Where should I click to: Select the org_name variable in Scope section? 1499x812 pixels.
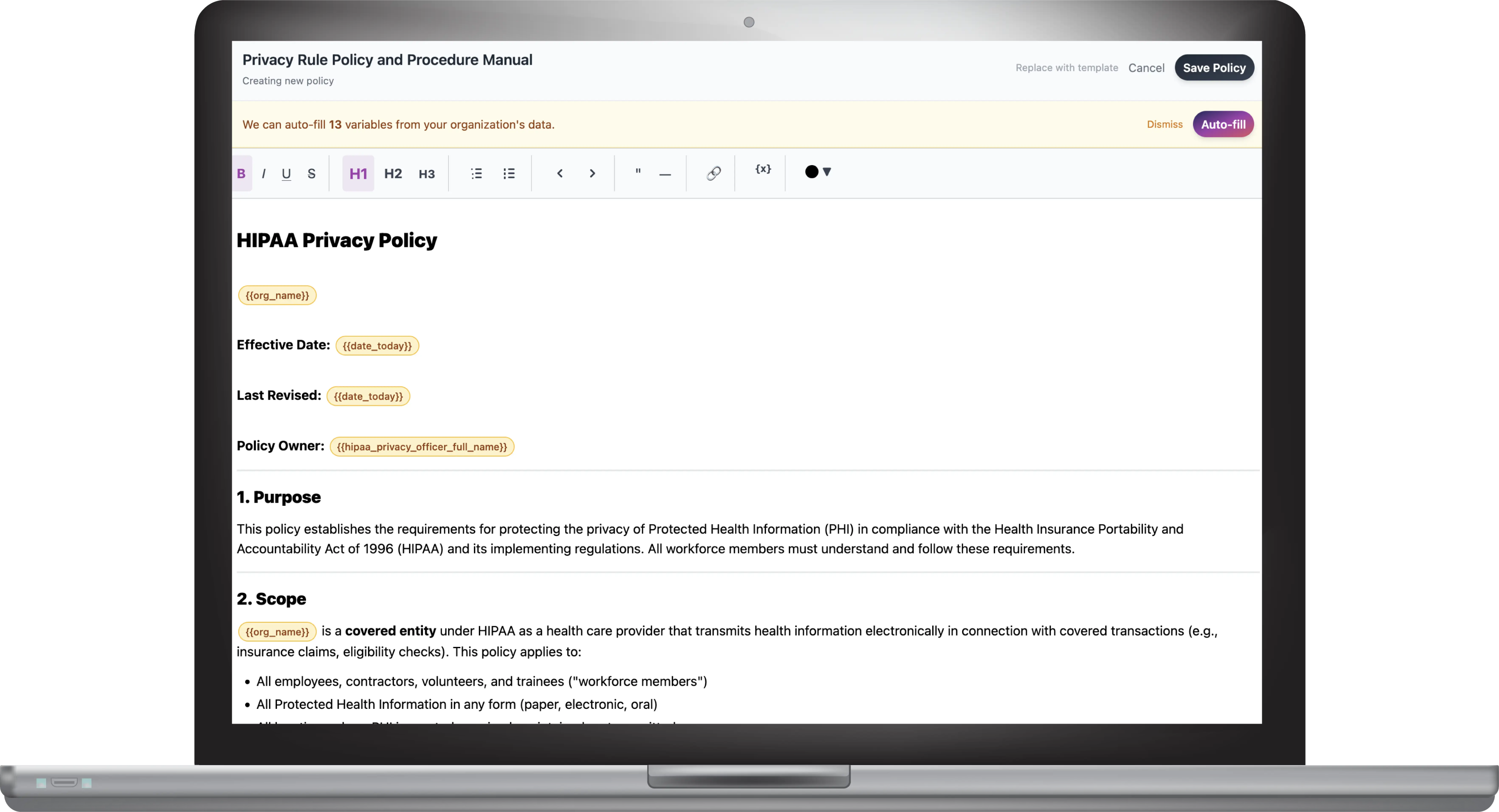click(277, 632)
